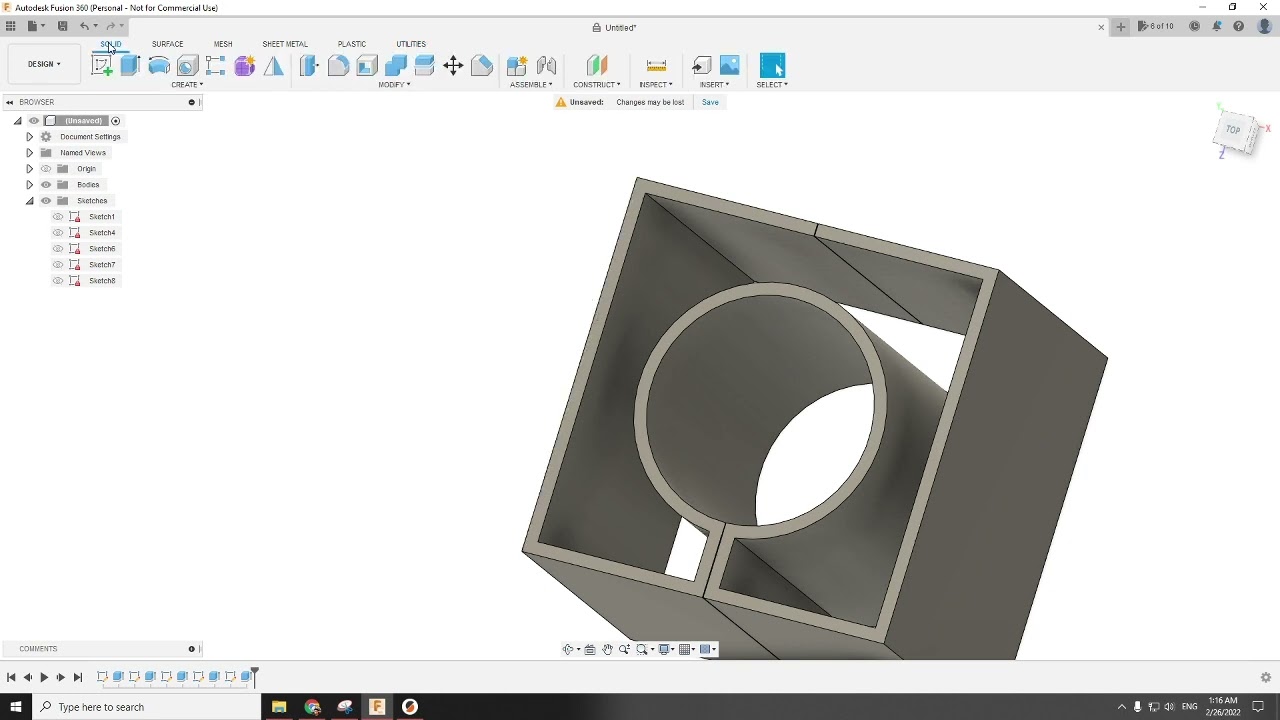The width and height of the screenshot is (1280, 720).
Task: Toggle visibility of the Bodies folder
Action: pyautogui.click(x=46, y=185)
